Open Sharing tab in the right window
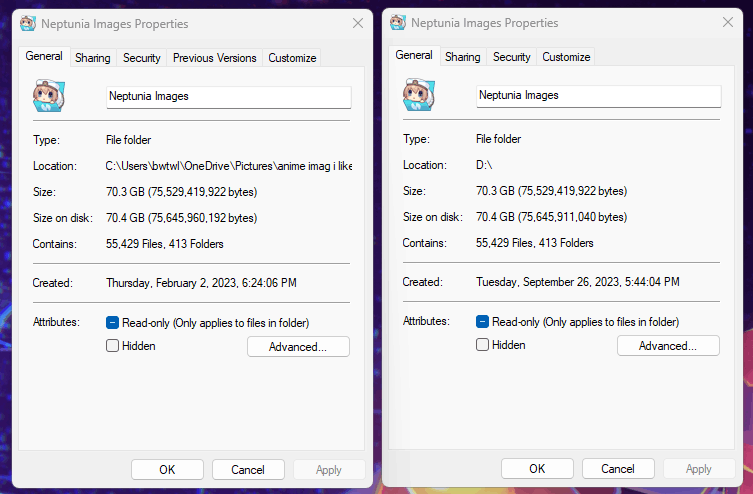This screenshot has height=494, width=753. (462, 57)
